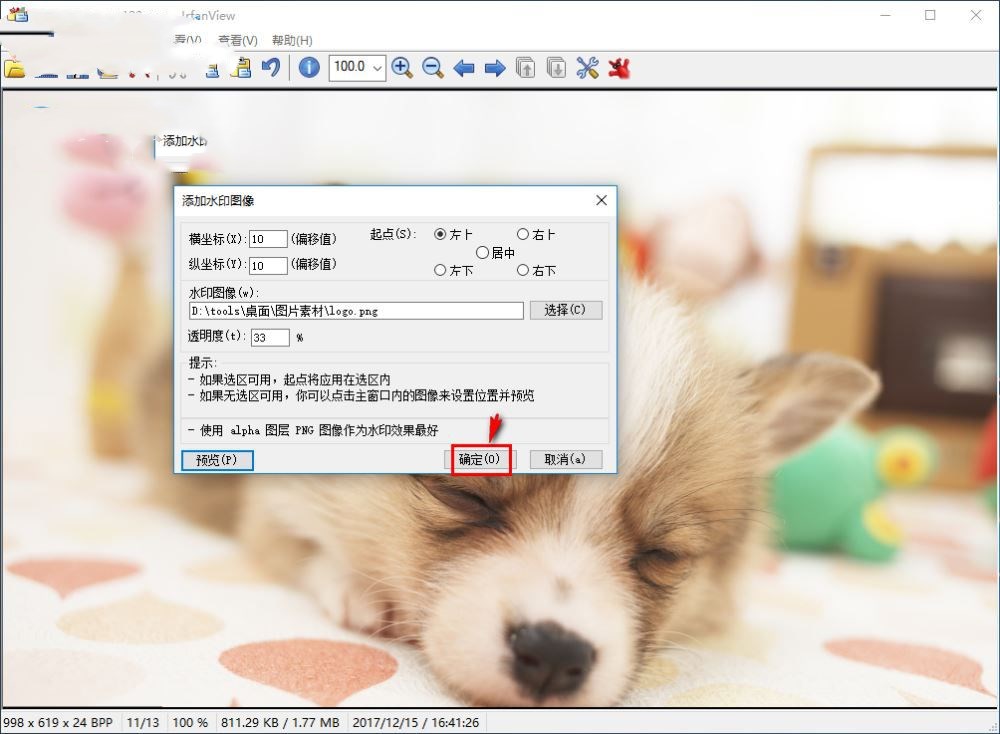The image size is (1000, 734).
Task: Click the IrfanView title bar app icon
Action: coord(18,14)
